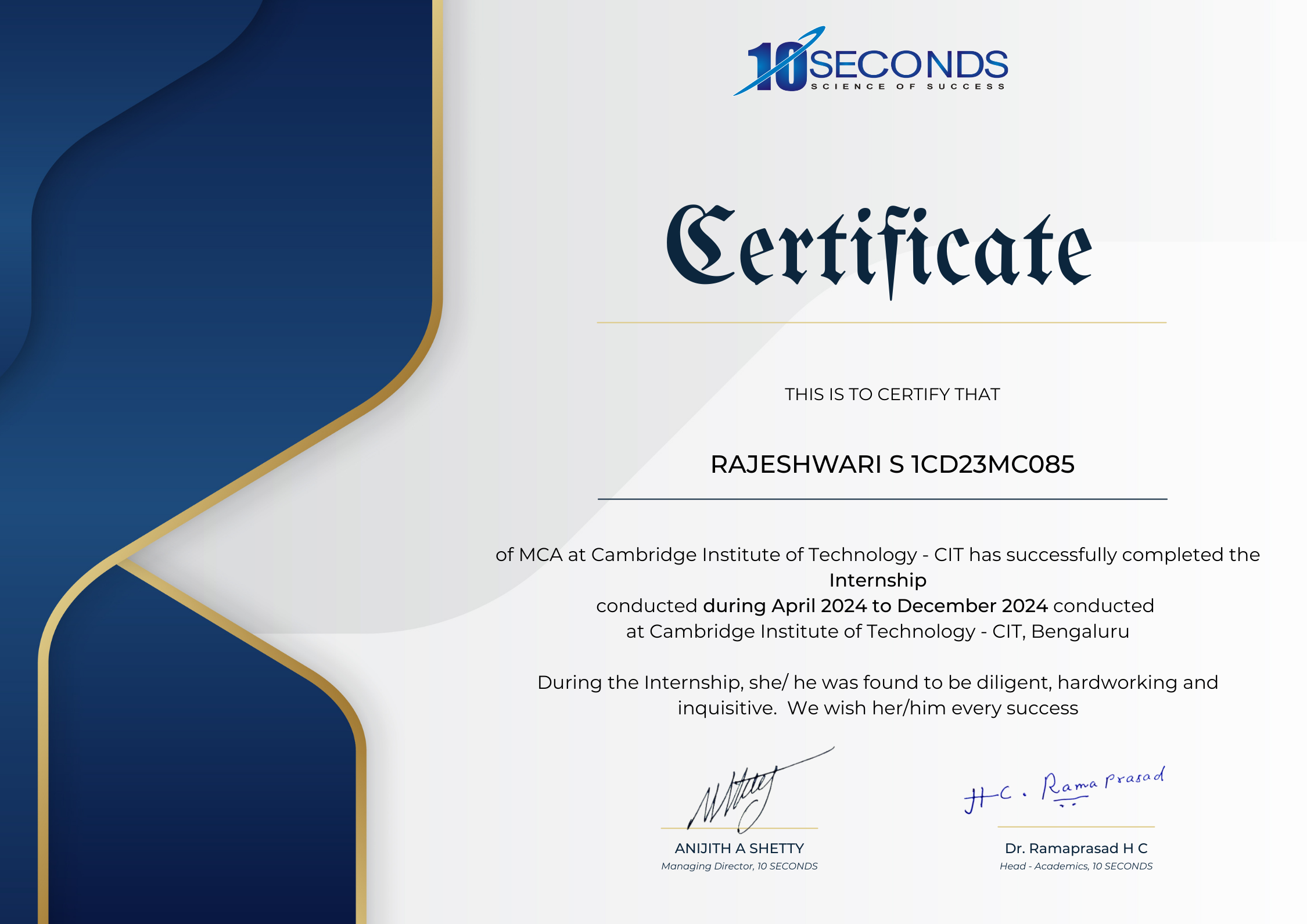
Task: Click the diligent, hardworking sentence
Action: 878,682
